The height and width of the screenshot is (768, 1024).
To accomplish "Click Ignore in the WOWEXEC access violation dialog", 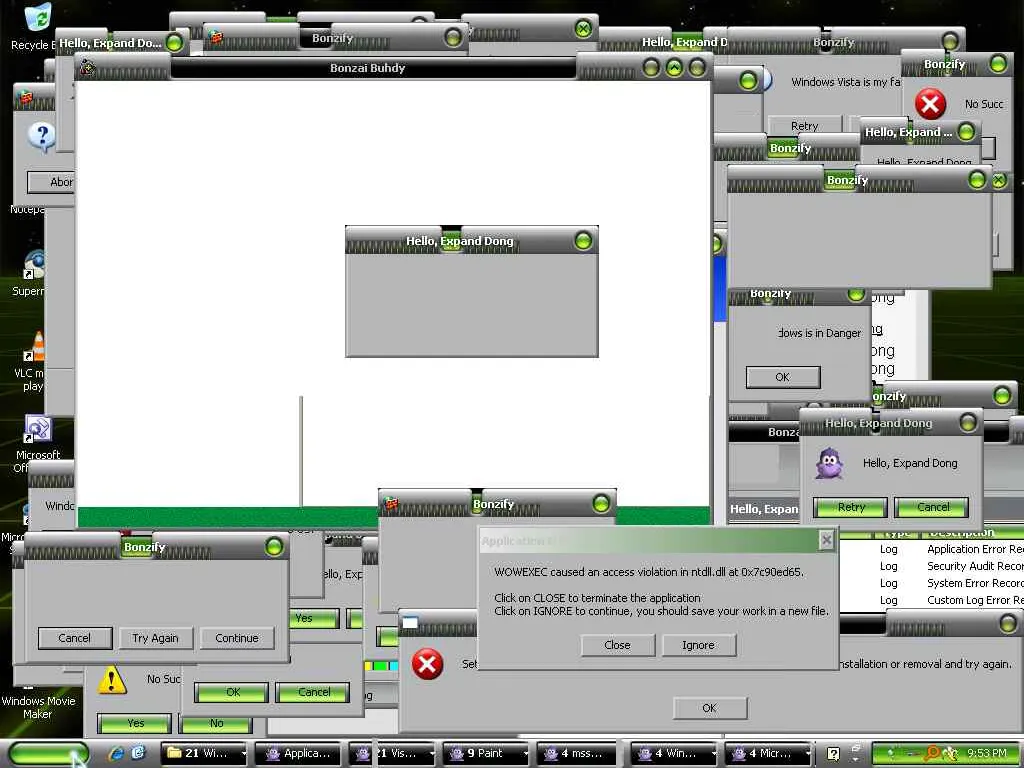I will click(x=698, y=645).
